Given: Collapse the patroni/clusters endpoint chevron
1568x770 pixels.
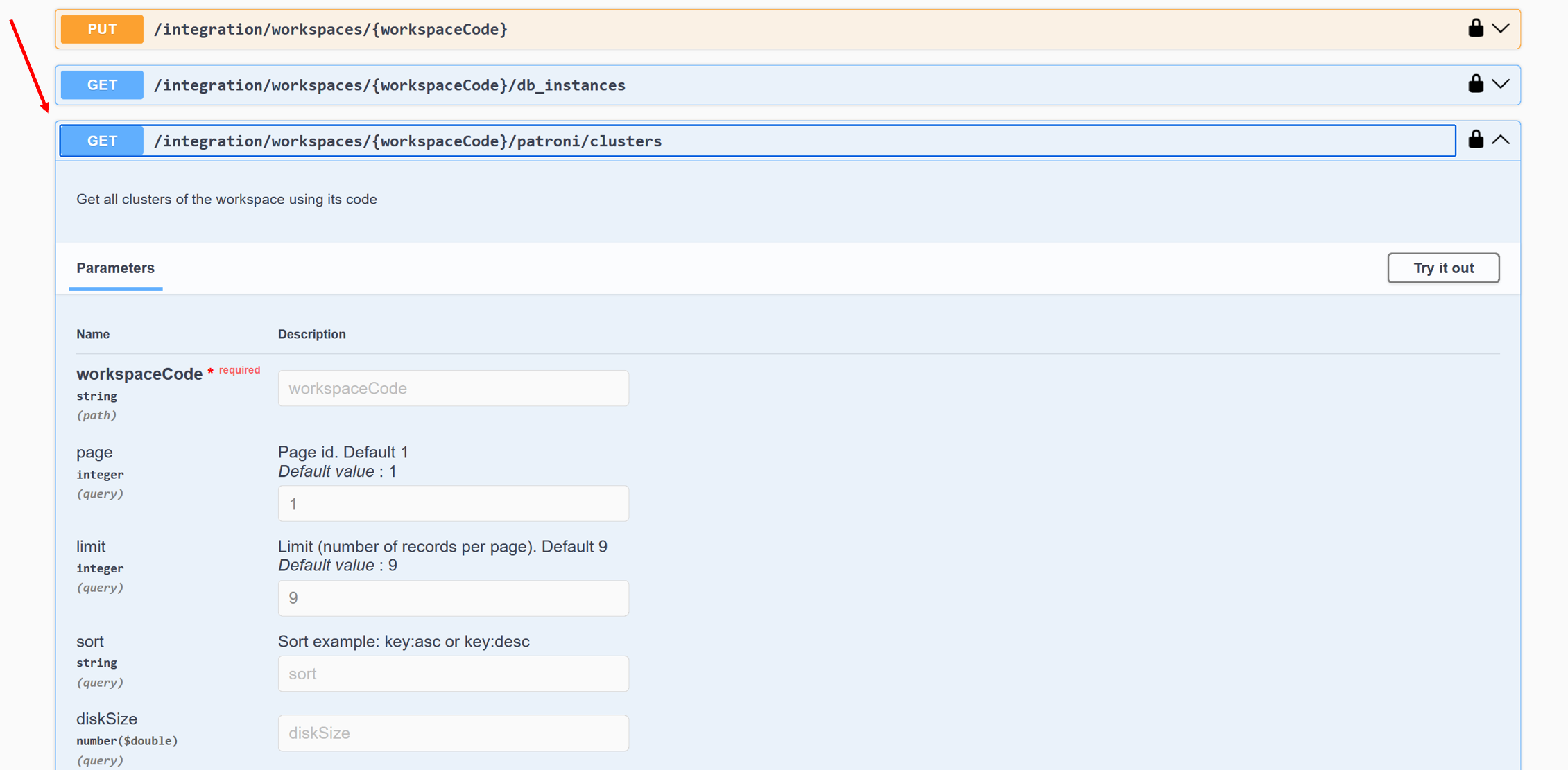Looking at the screenshot, I should [x=1500, y=140].
